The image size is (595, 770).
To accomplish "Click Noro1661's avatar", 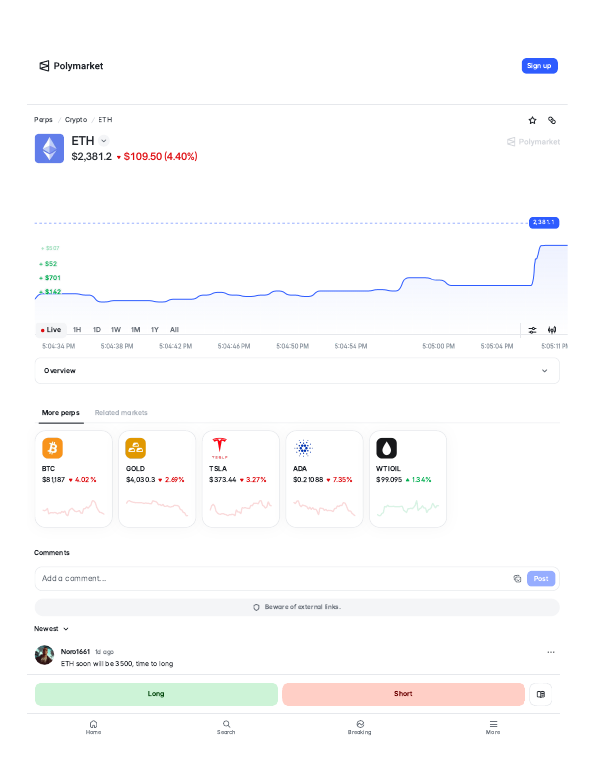I will pyautogui.click(x=44, y=655).
